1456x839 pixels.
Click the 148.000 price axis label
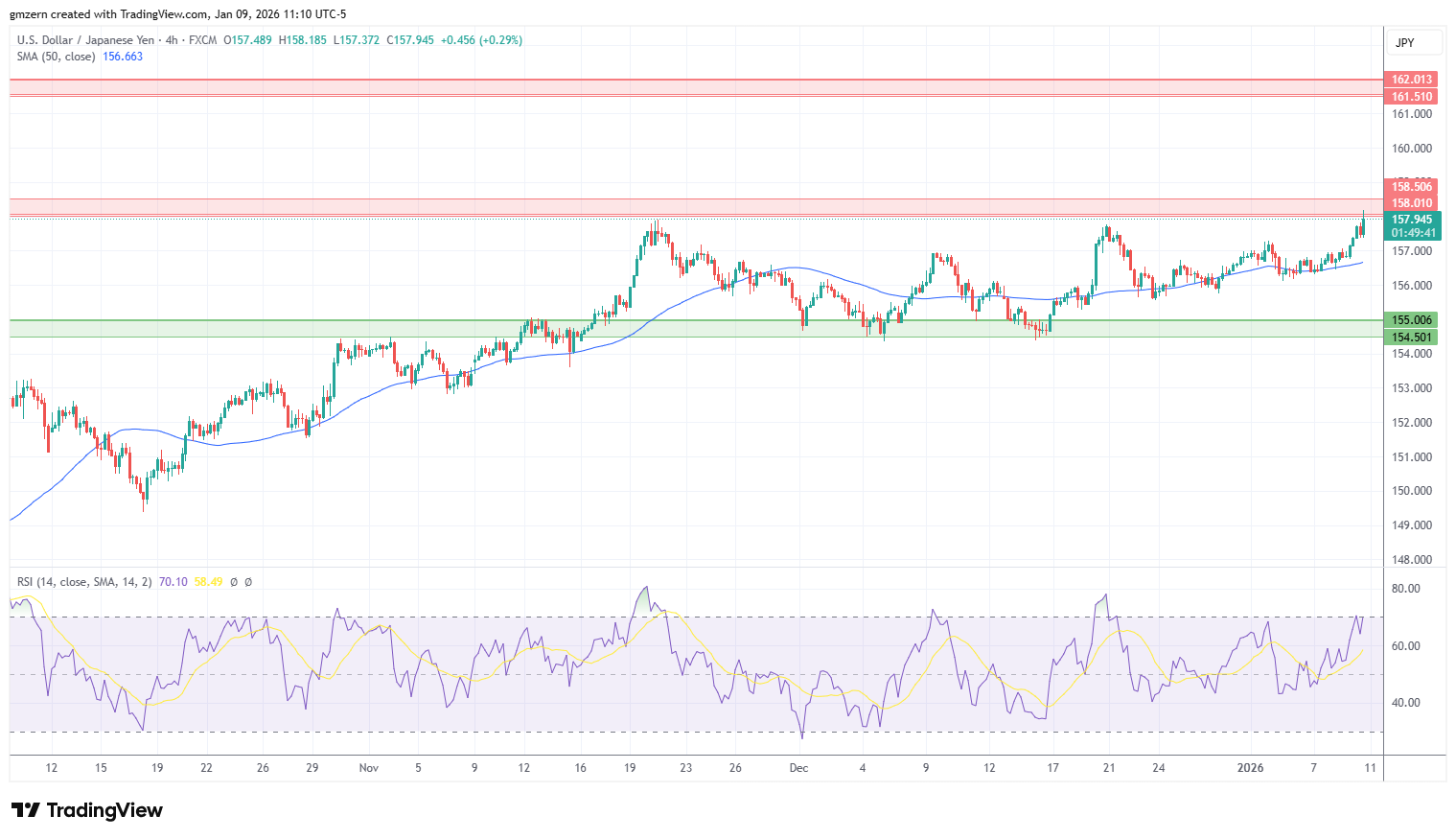tap(1412, 560)
